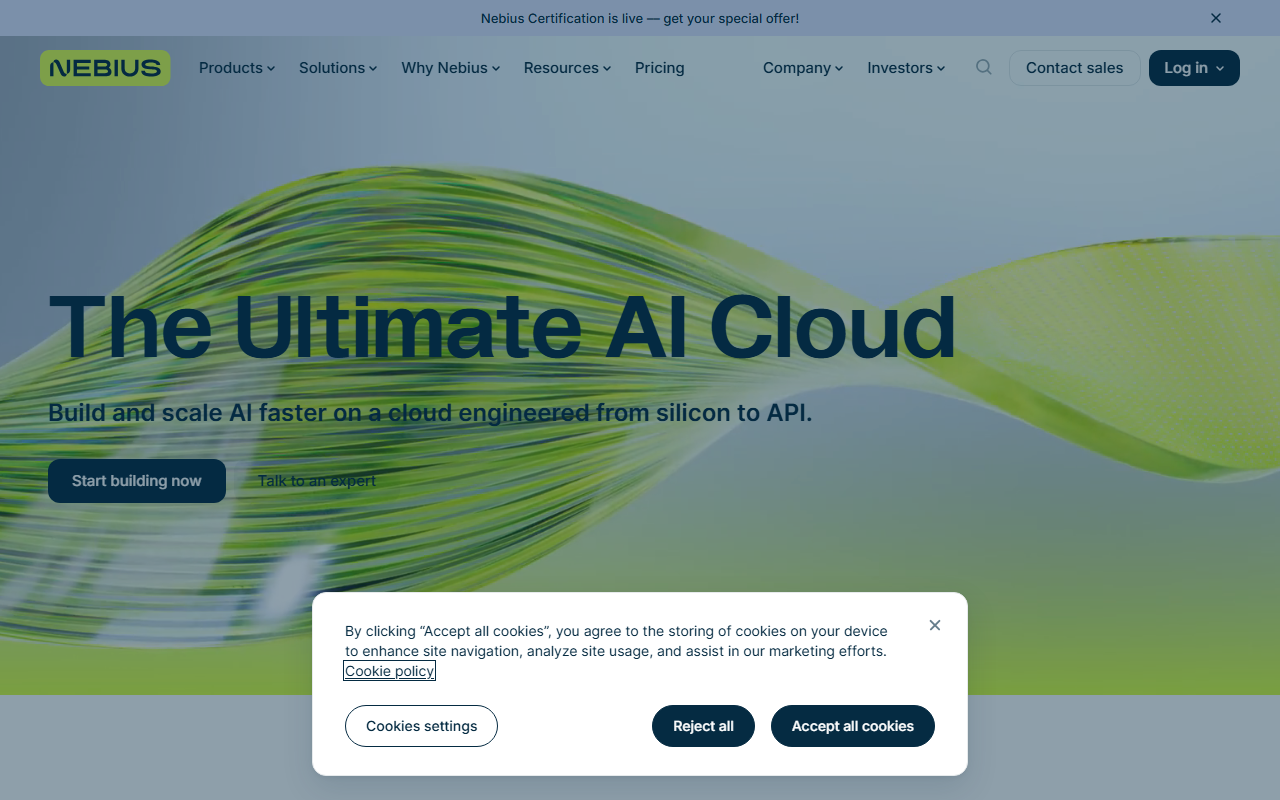Viewport: 1280px width, 800px height.
Task: Reject all cookies
Action: (703, 726)
